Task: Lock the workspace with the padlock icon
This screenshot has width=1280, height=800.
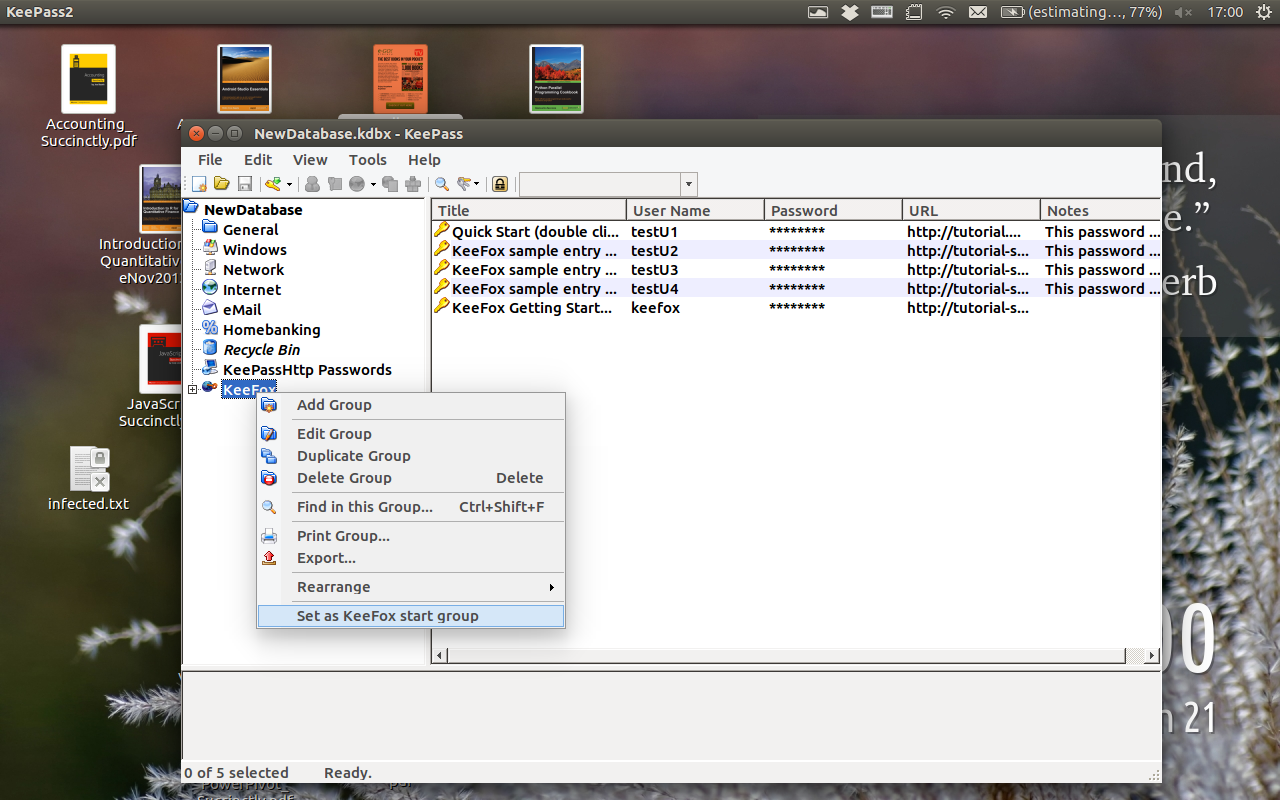Action: click(499, 184)
